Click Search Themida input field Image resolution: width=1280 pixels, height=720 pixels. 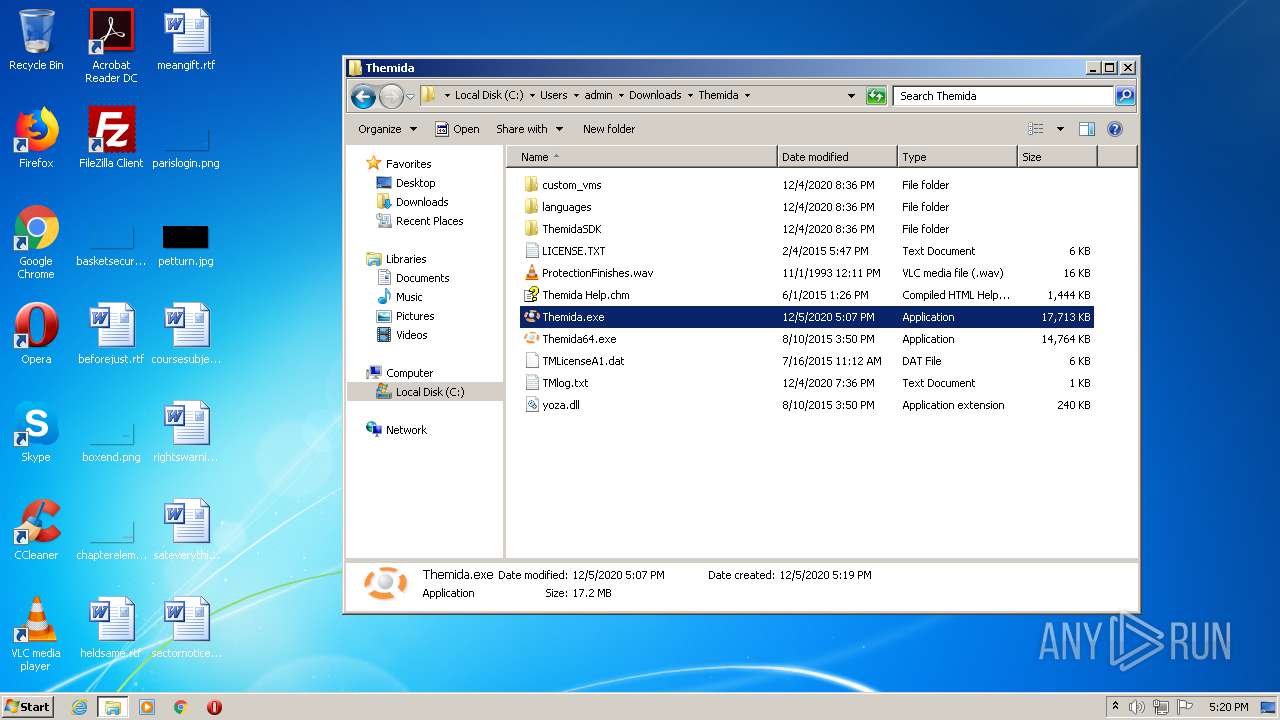[x=1002, y=96]
